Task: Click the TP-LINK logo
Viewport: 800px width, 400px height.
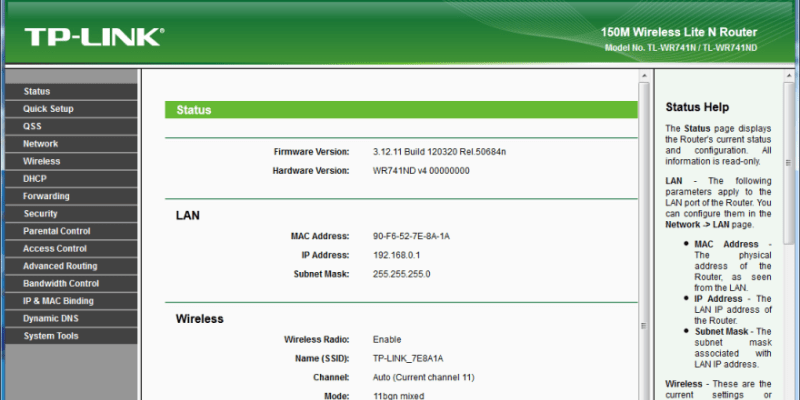Action: coord(94,37)
